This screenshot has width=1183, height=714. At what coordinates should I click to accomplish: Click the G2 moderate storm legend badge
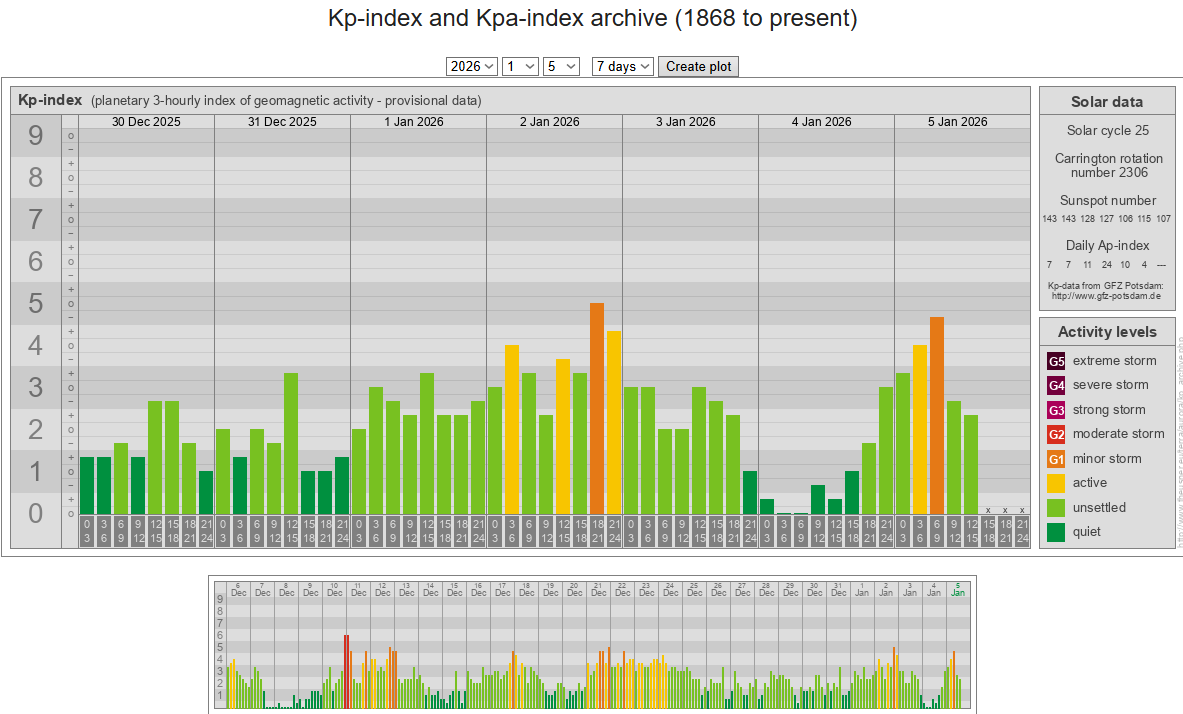[1056, 434]
